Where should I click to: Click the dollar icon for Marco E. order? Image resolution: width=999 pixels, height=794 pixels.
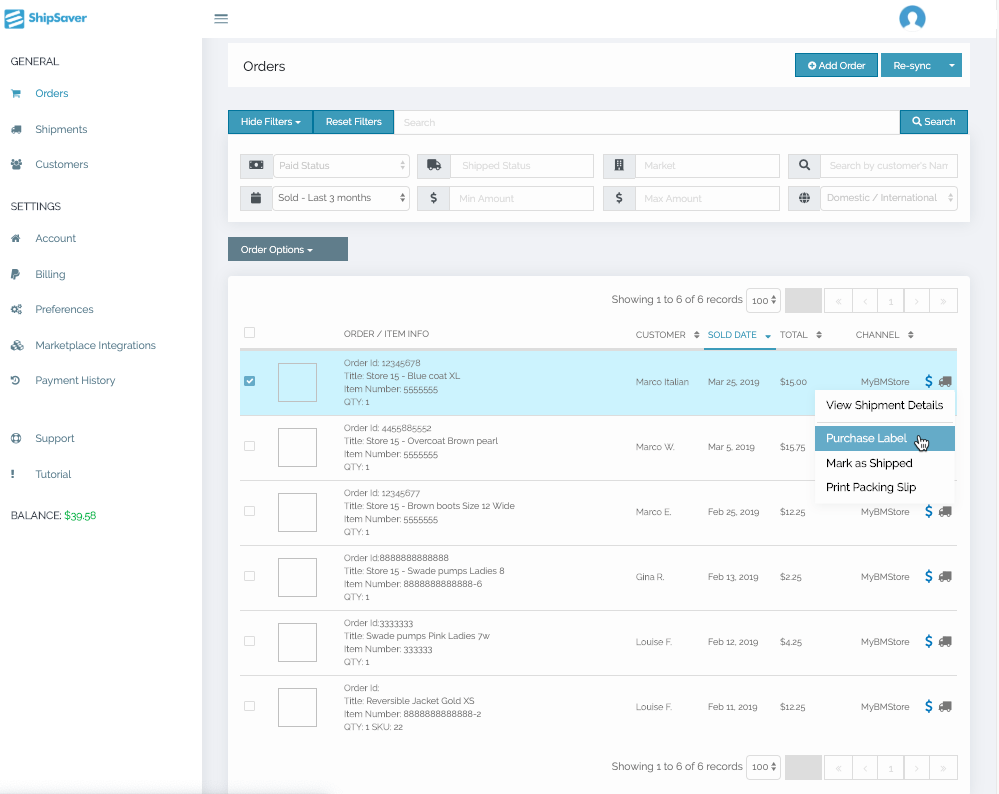[928, 511]
